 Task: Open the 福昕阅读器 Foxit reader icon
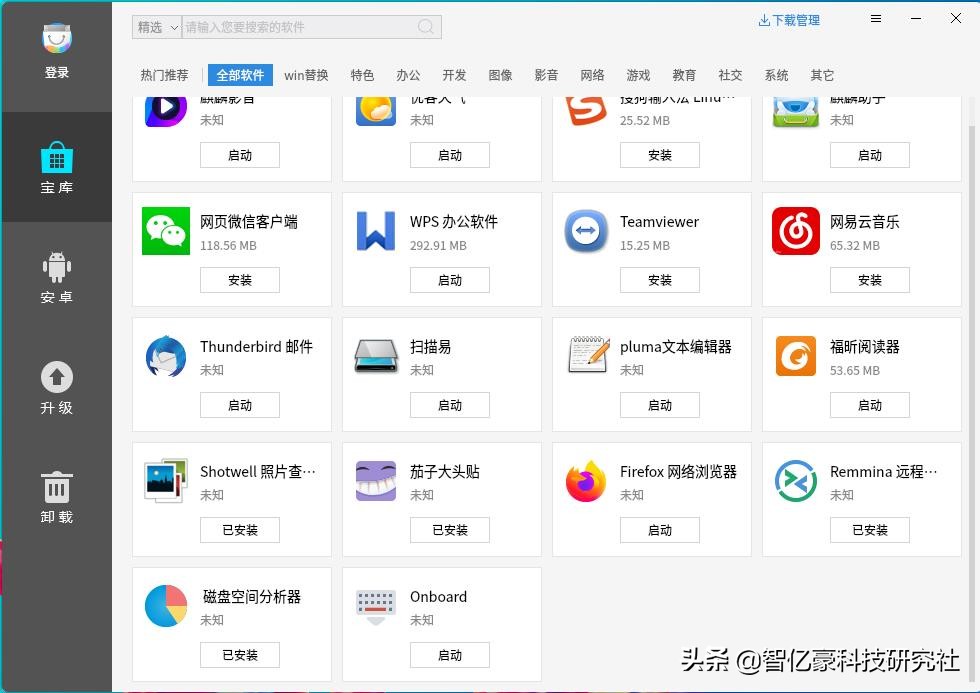click(795, 356)
